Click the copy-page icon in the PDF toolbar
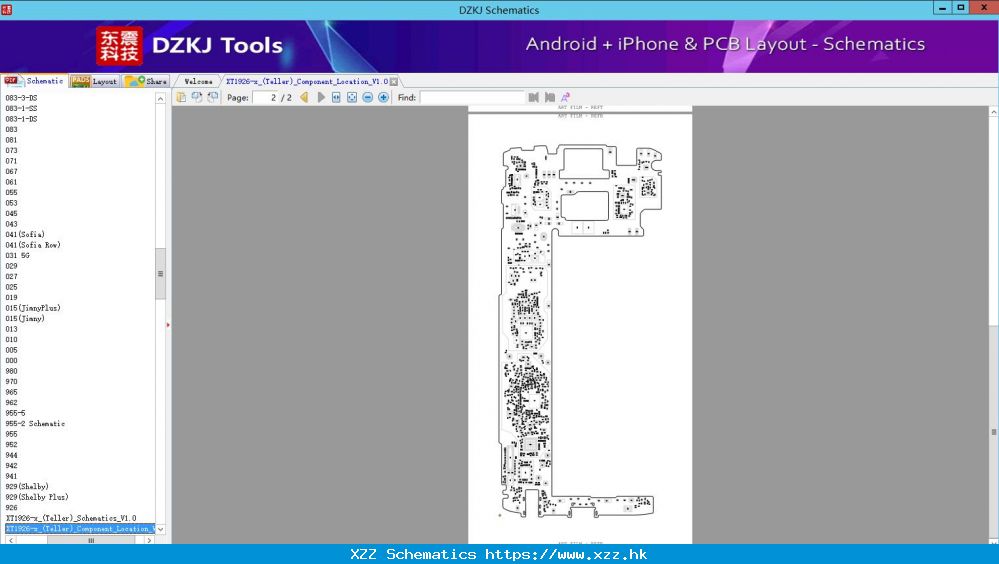 182,98
